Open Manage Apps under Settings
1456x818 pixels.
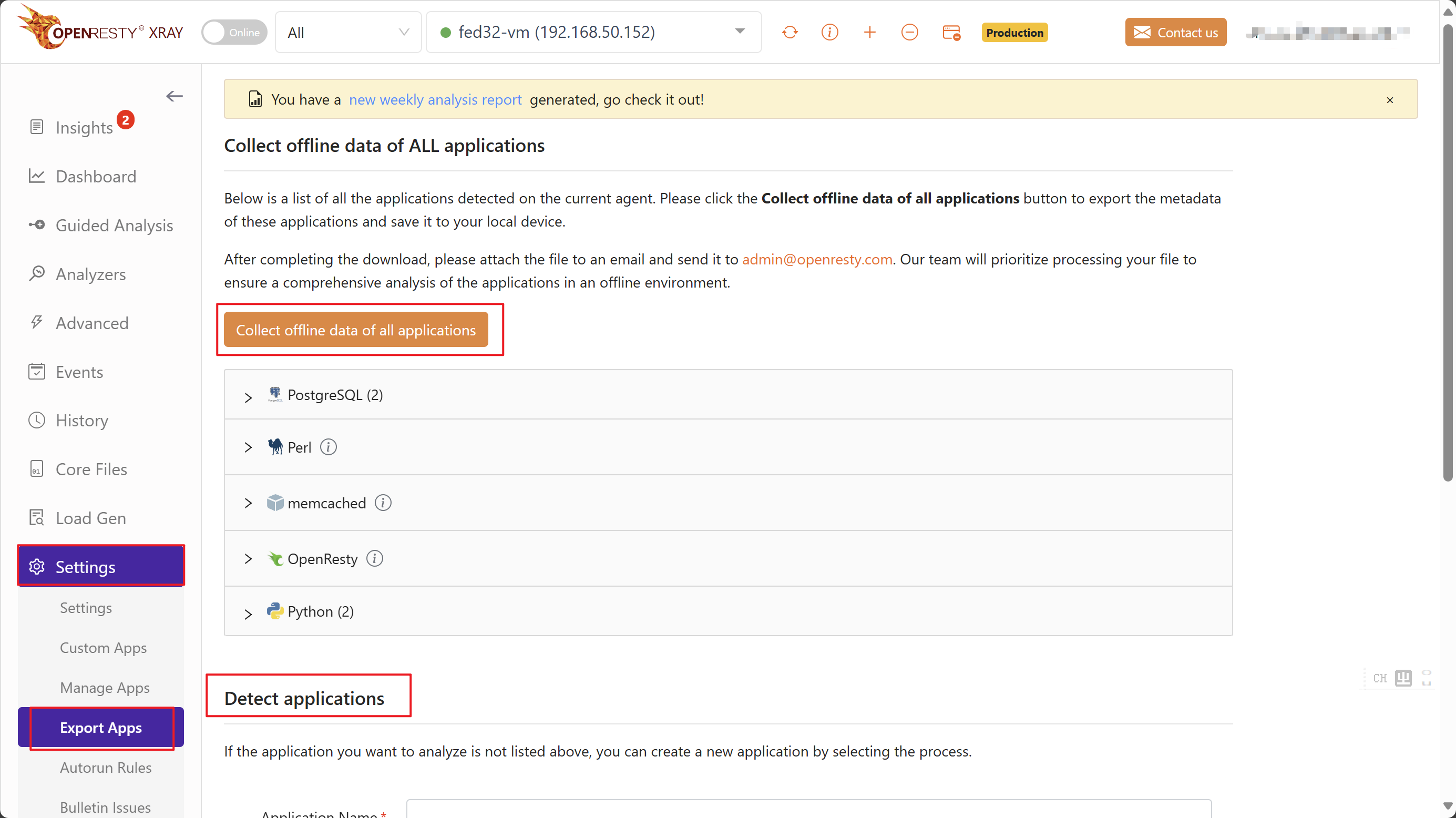(105, 688)
